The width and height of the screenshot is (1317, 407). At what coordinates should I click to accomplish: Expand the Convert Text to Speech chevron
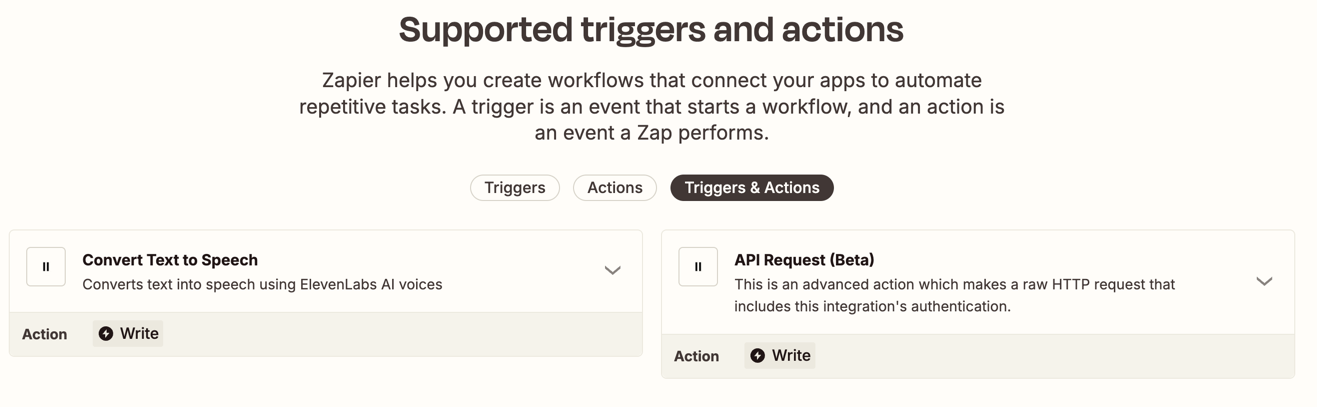[613, 271]
